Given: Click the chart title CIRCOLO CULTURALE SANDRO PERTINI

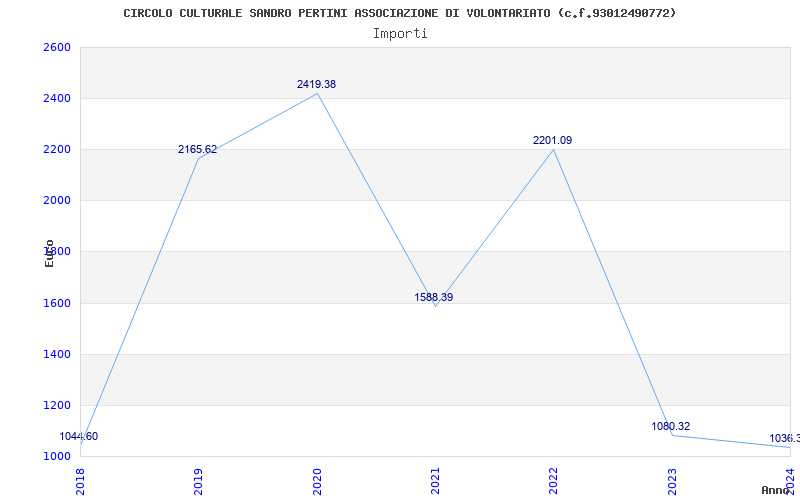Looking at the screenshot, I should [399, 13].
